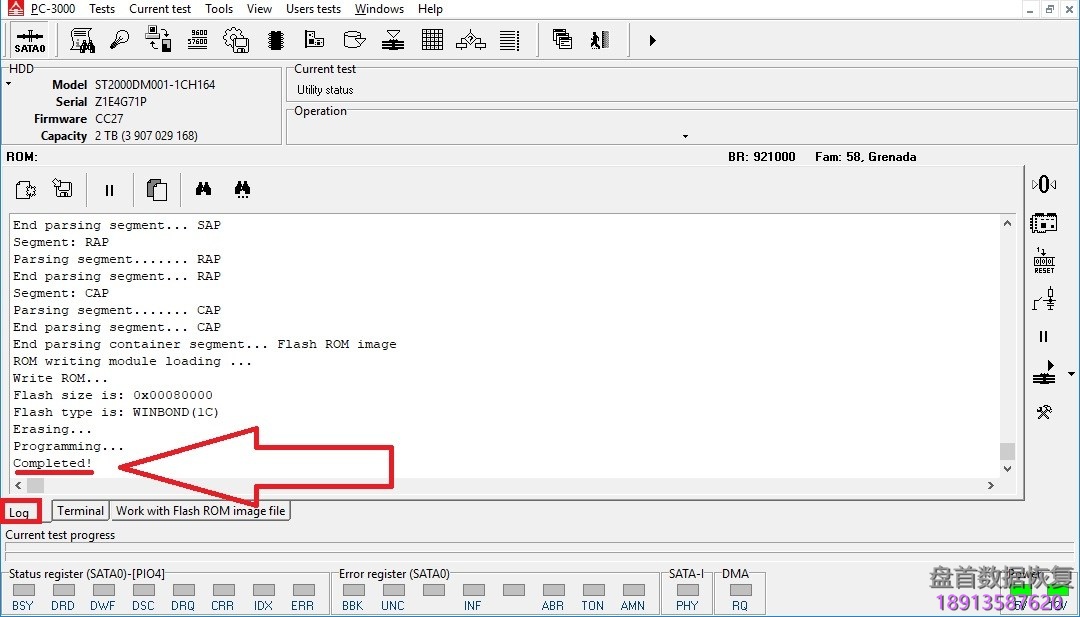The height and width of the screenshot is (617, 1080).
Task: Click the light bulb icon in main toolbar
Action: tap(119, 40)
